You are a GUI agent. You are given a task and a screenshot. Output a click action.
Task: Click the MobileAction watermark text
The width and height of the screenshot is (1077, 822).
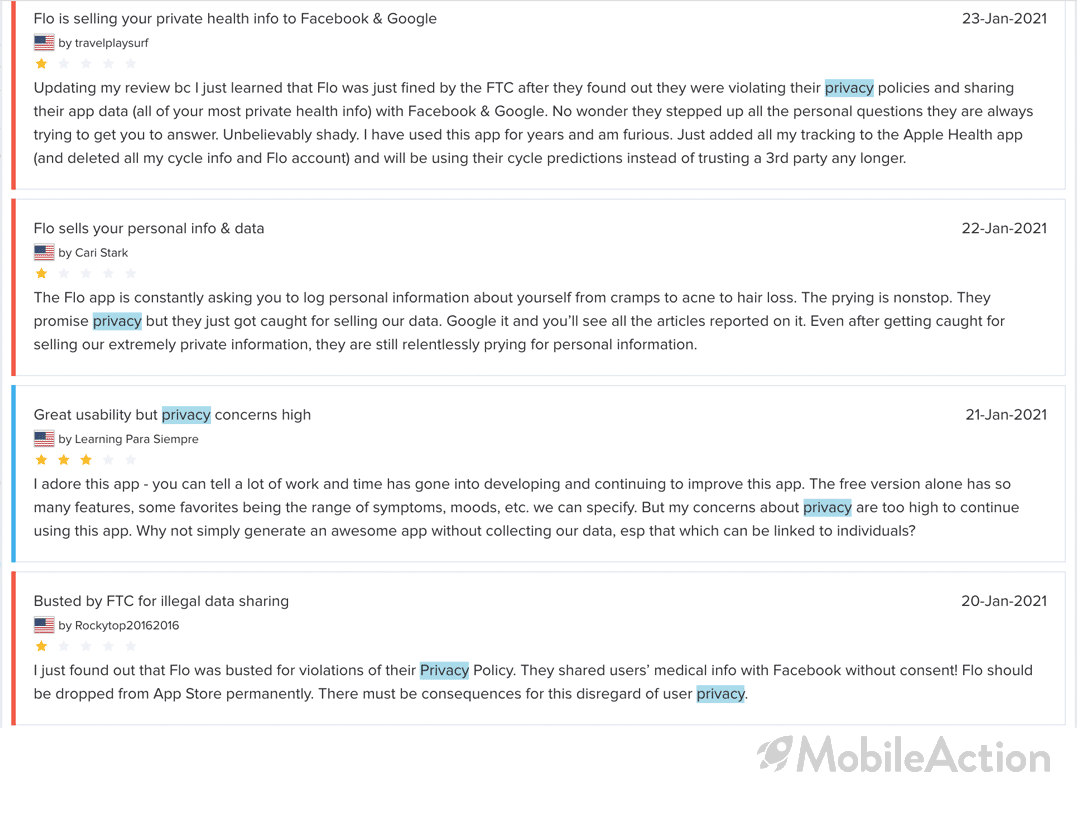[924, 755]
